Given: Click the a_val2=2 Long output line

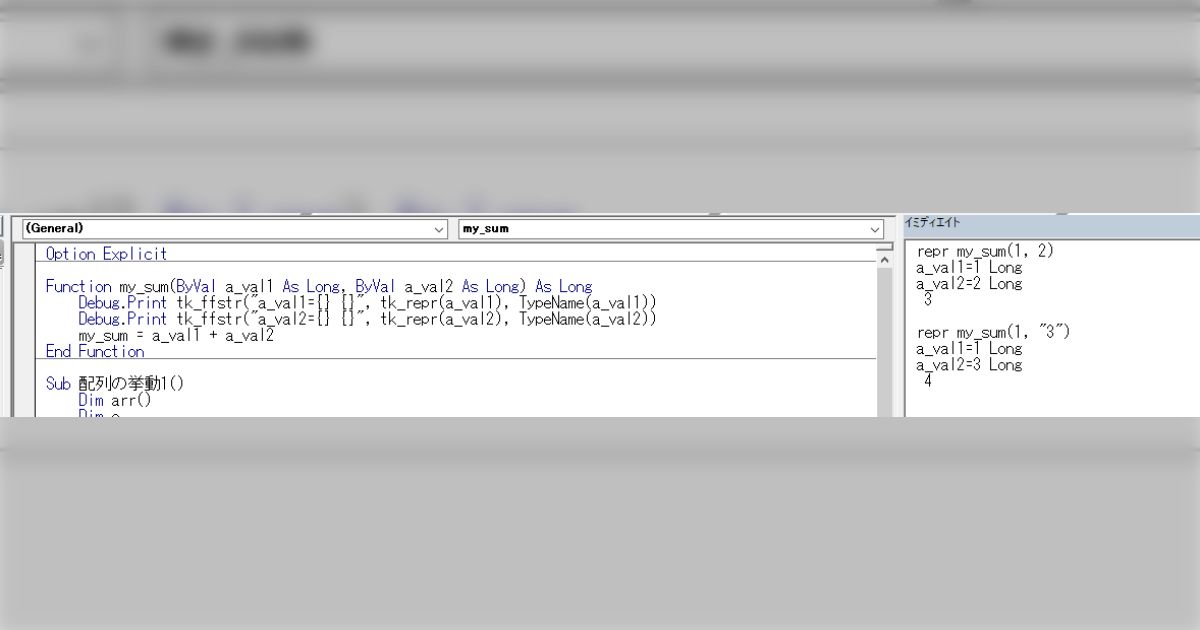Looking at the screenshot, I should pyautogui.click(x=970, y=284).
